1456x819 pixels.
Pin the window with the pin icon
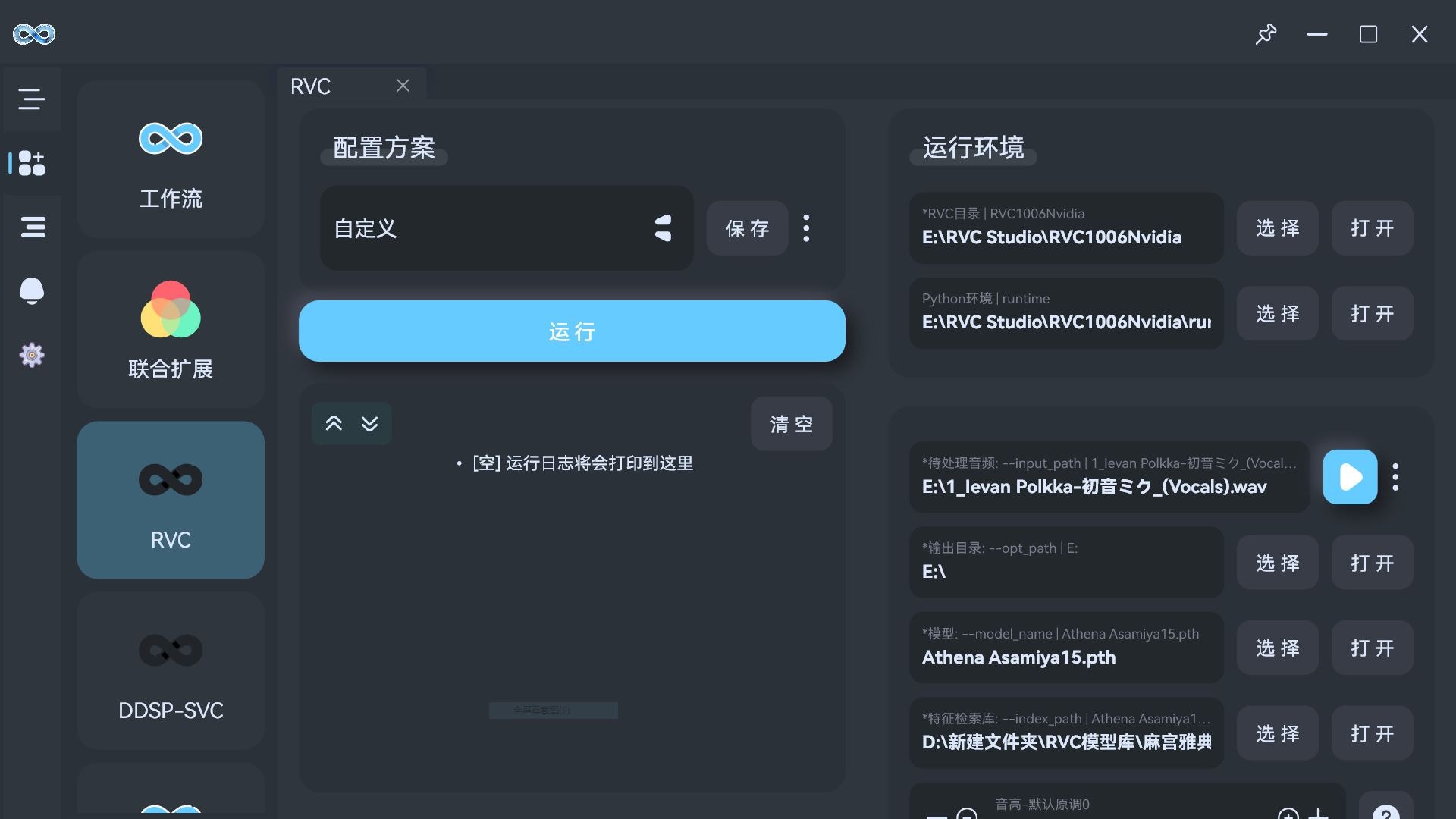[1266, 34]
